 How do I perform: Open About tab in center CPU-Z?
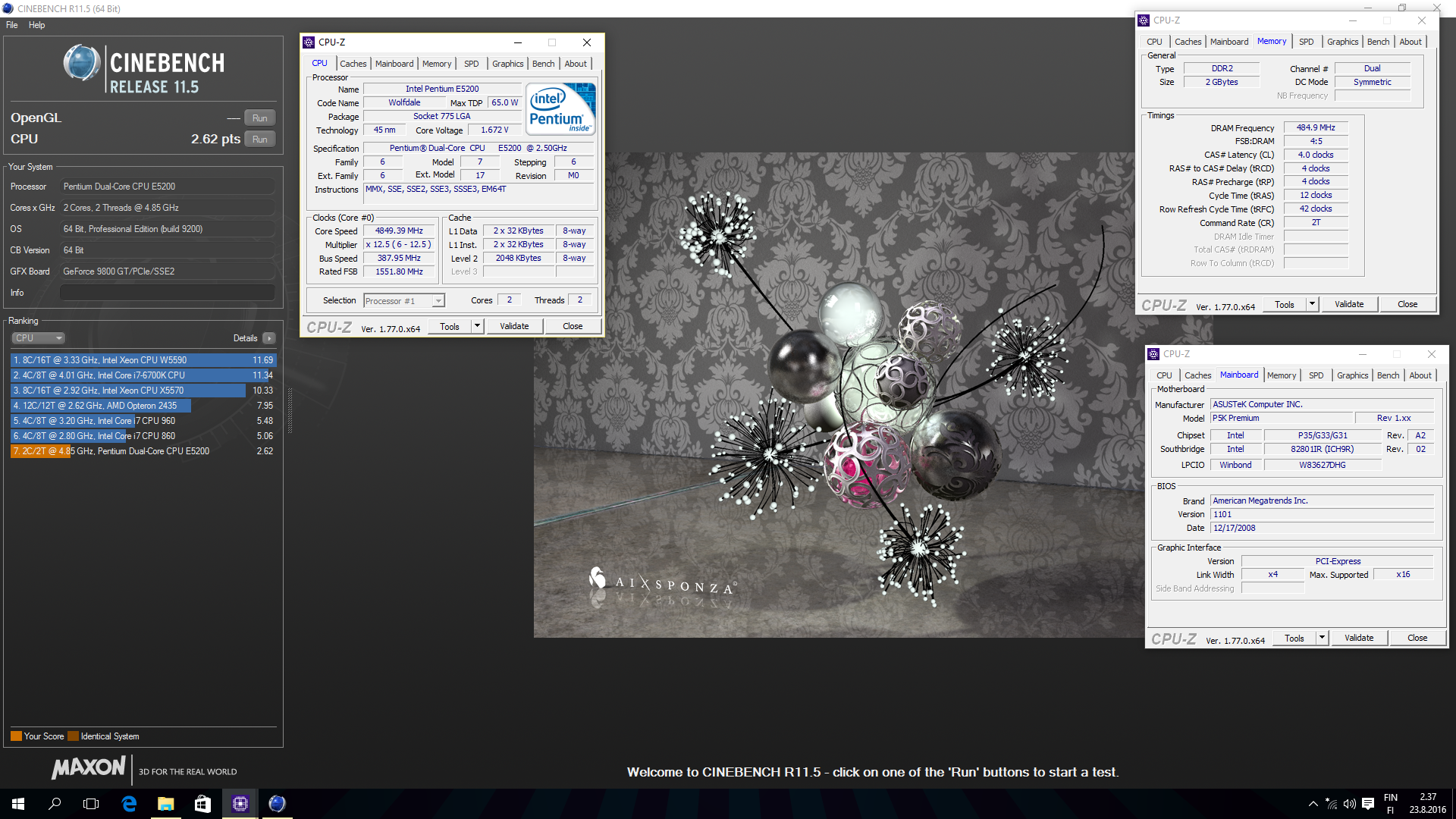[576, 64]
